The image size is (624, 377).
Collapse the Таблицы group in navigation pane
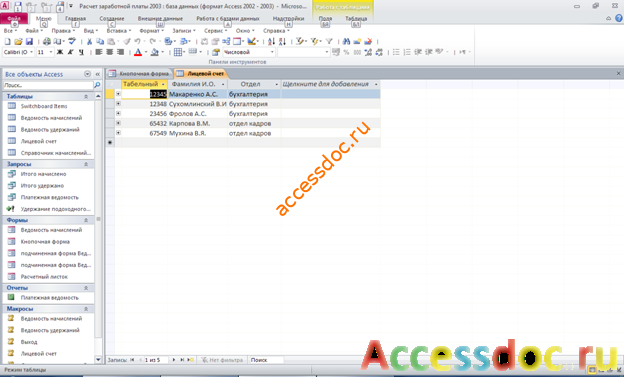click(86, 96)
